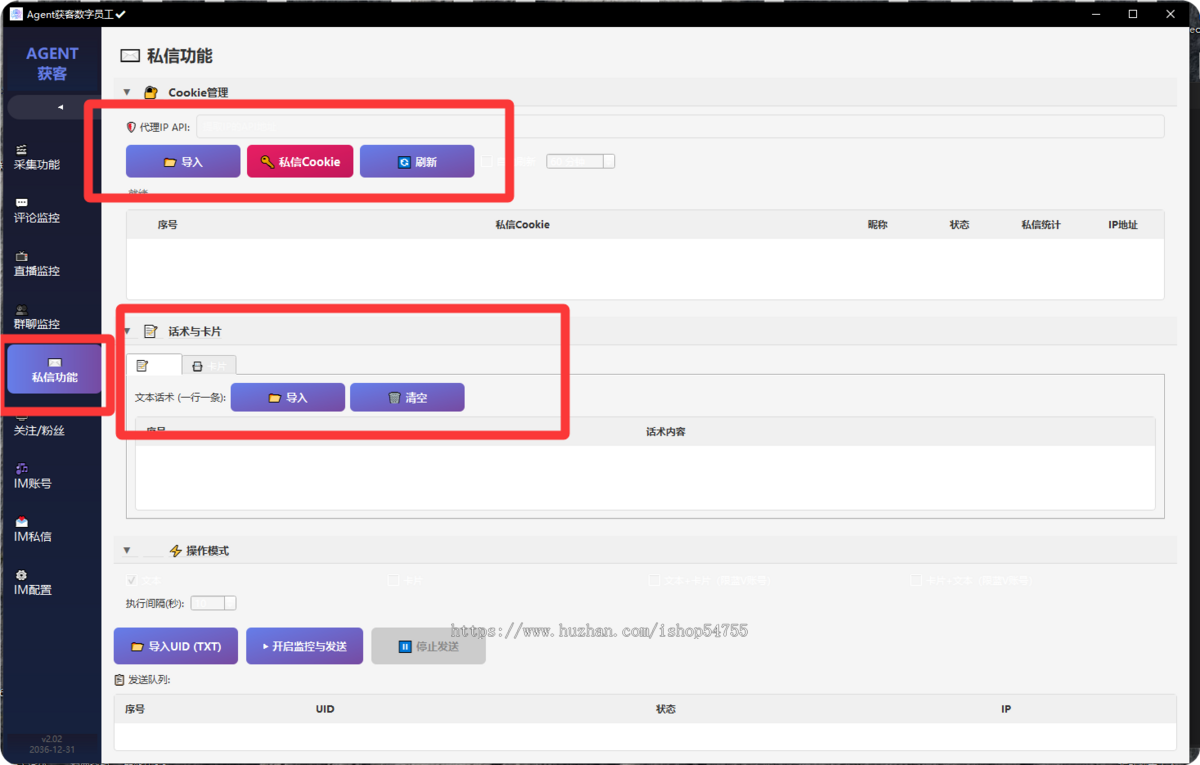Toggle the third operation mode checkbox
Screen dimensions: 1200x765
654,580
